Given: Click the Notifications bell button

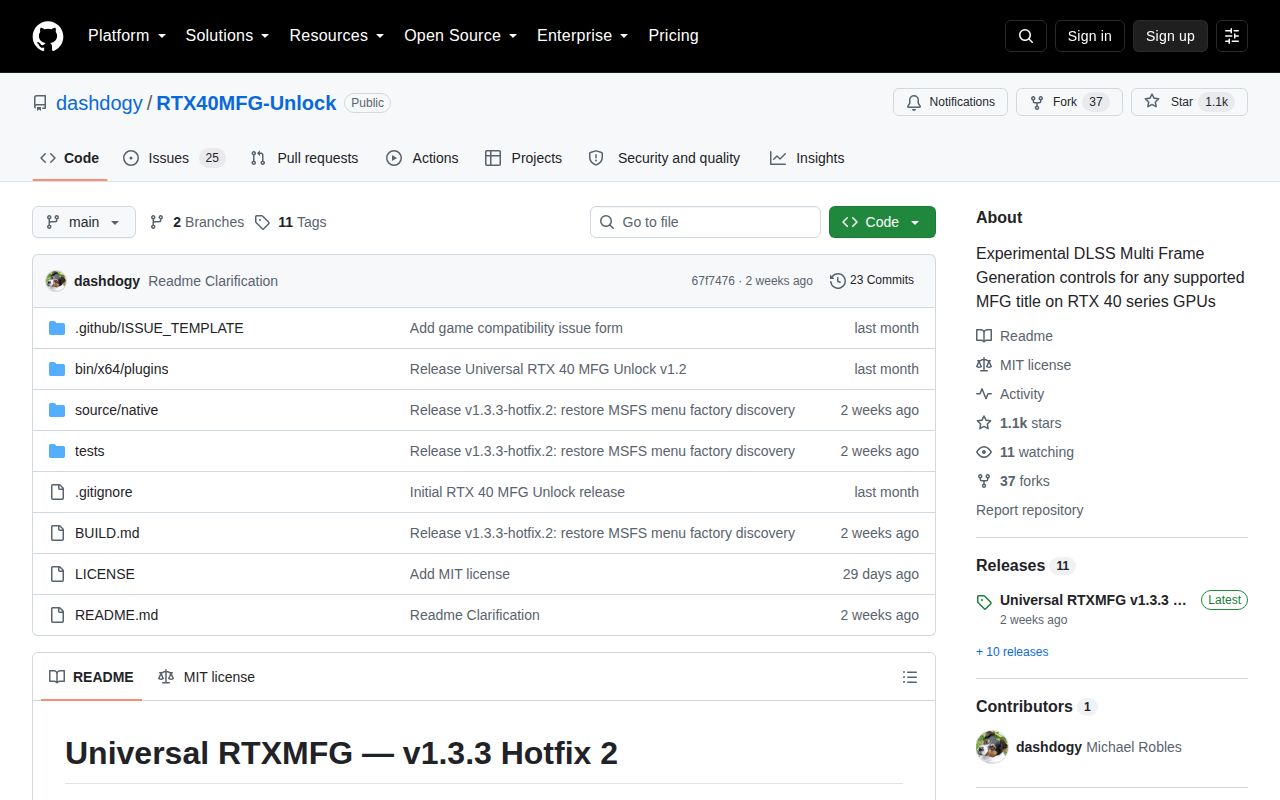Looking at the screenshot, I should (950, 102).
